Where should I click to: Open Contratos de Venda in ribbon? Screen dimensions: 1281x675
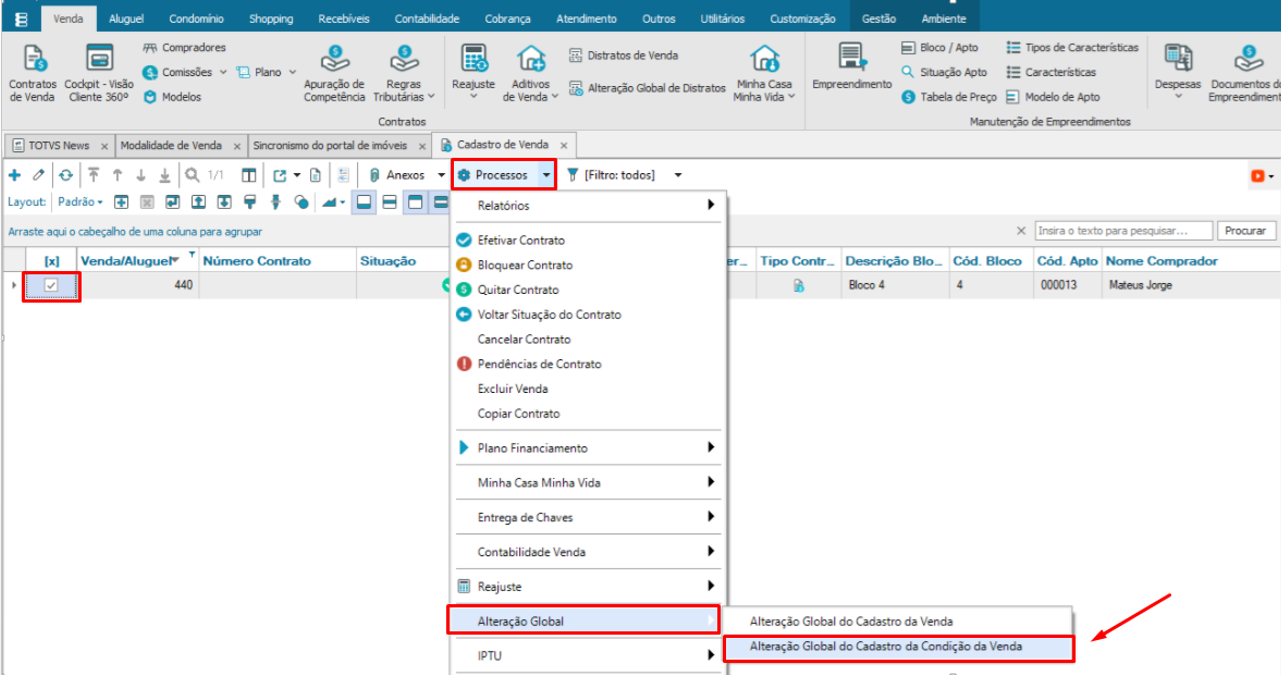(x=33, y=73)
